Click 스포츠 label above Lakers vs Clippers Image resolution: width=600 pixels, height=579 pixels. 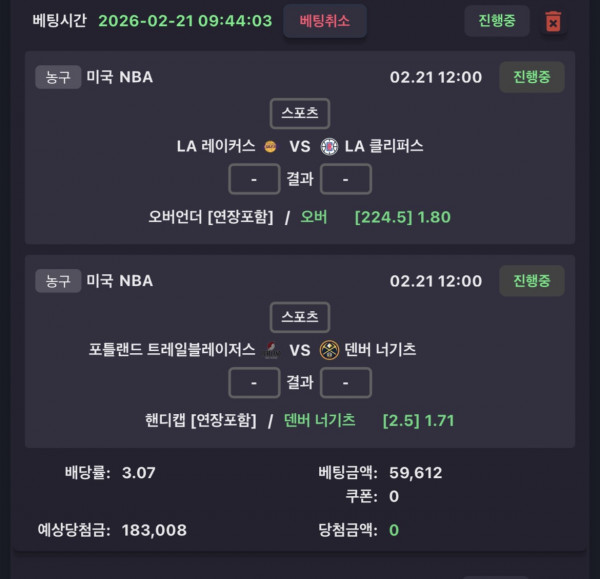[x=299, y=113]
